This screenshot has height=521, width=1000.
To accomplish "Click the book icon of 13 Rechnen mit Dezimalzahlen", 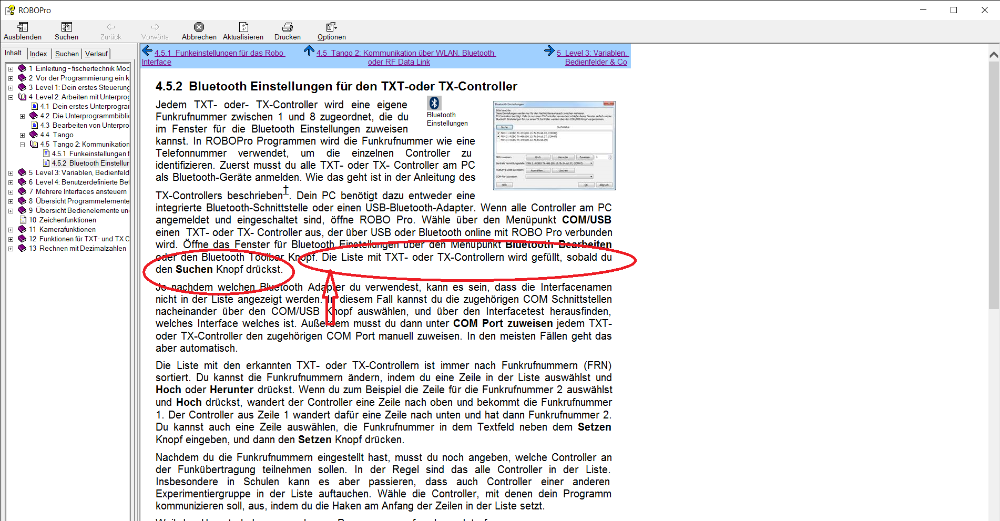I will pyautogui.click(x=22, y=248).
